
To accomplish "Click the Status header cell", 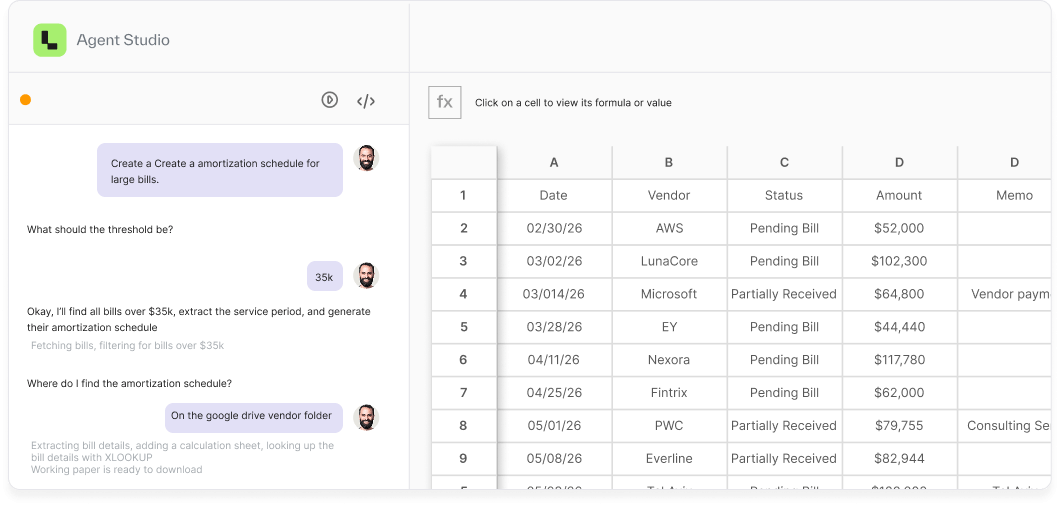I will tap(784, 196).
